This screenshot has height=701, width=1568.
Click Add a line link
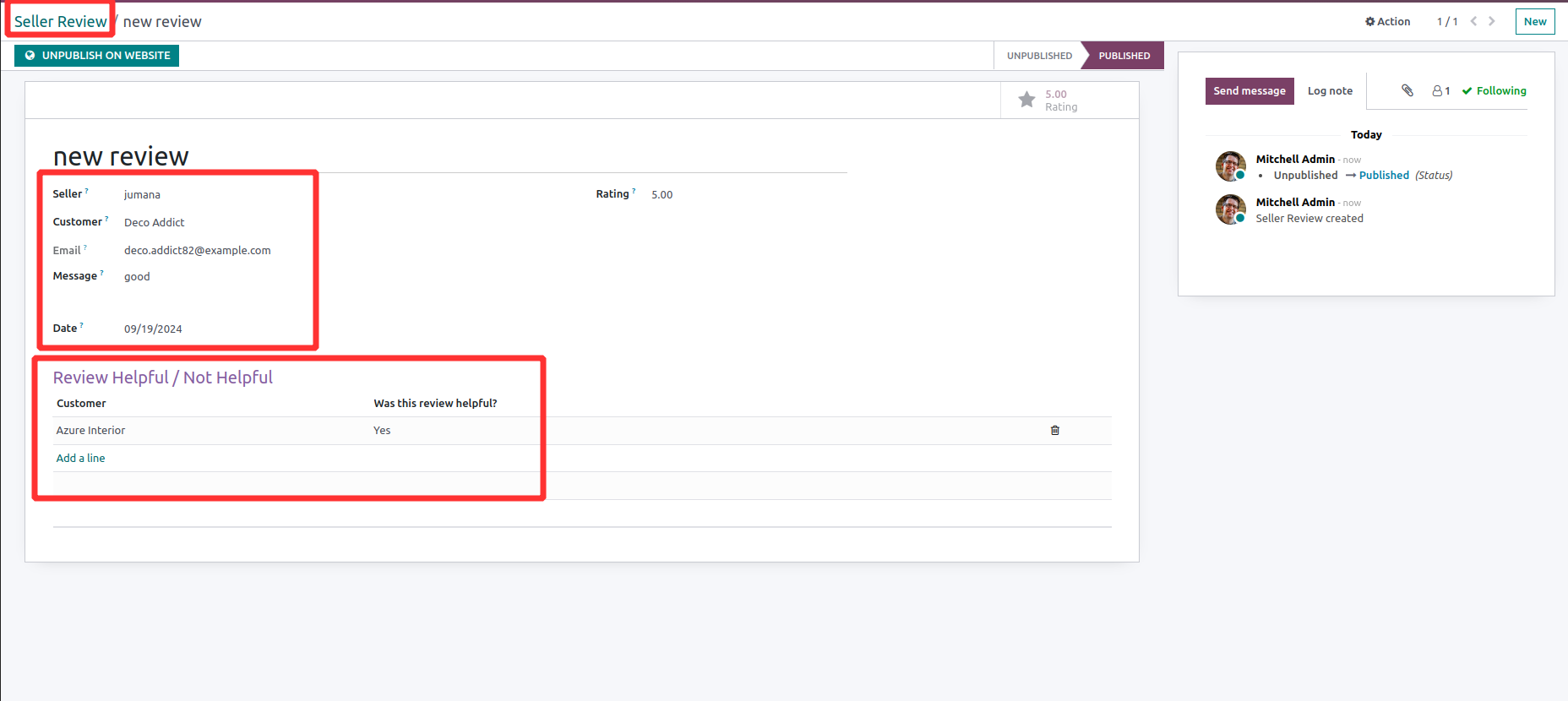(80, 458)
